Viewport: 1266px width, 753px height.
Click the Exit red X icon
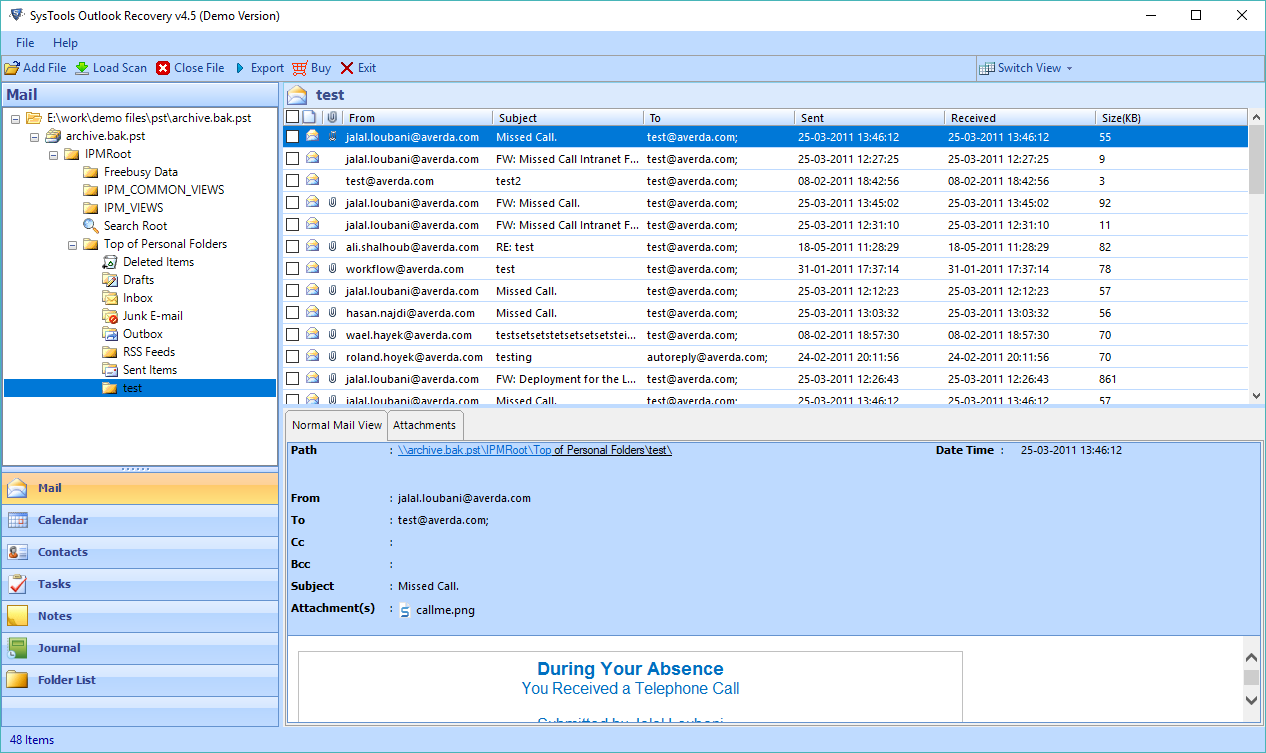click(347, 68)
